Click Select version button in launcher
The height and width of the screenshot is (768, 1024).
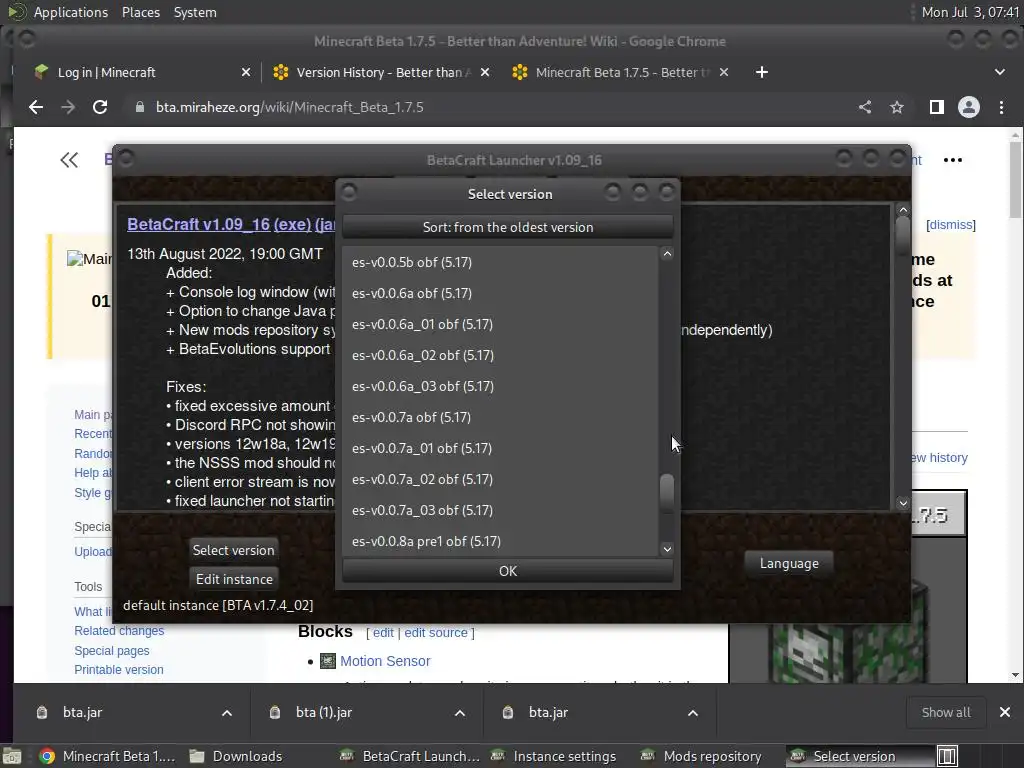point(233,550)
